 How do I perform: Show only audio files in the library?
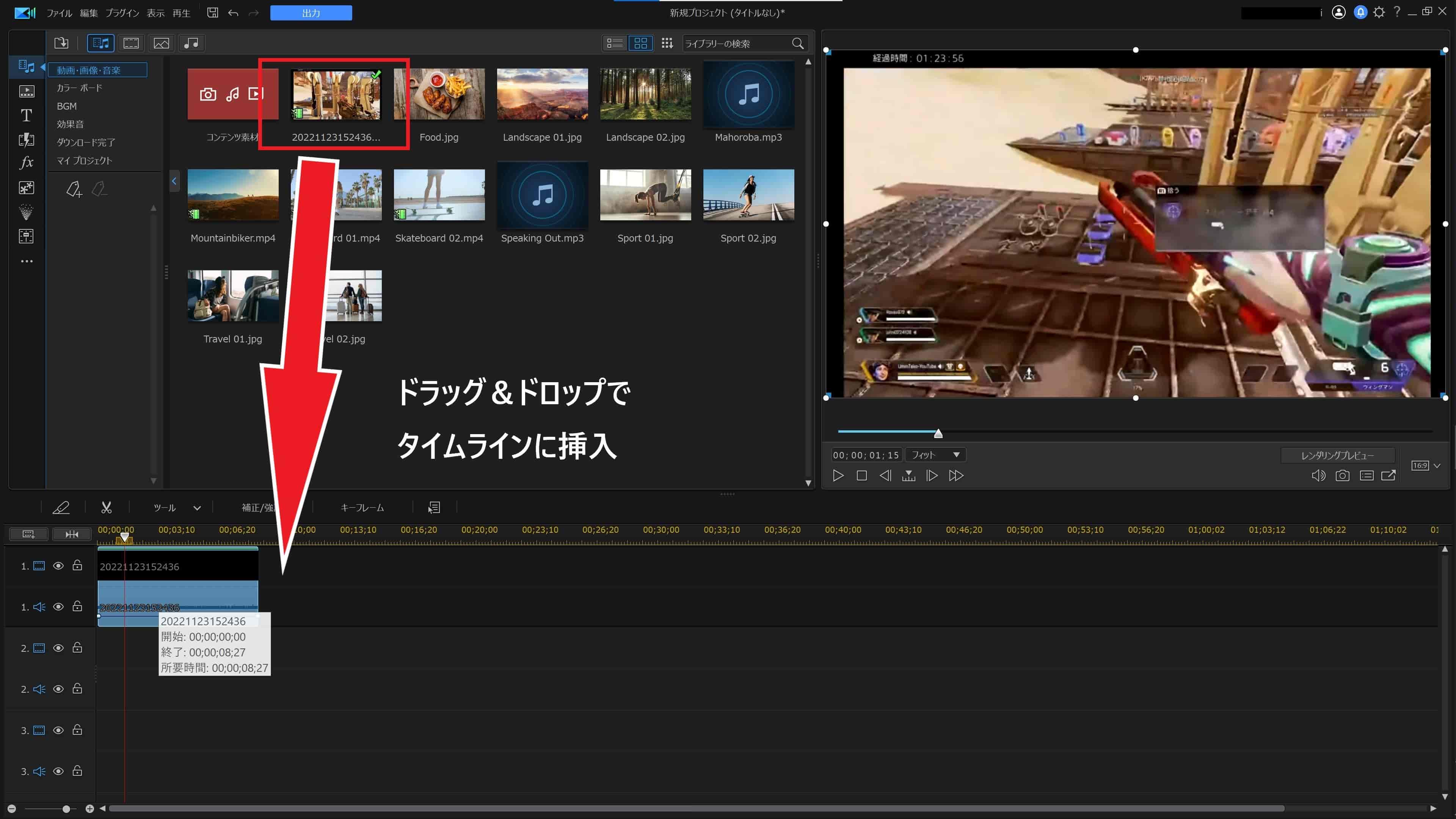click(191, 43)
